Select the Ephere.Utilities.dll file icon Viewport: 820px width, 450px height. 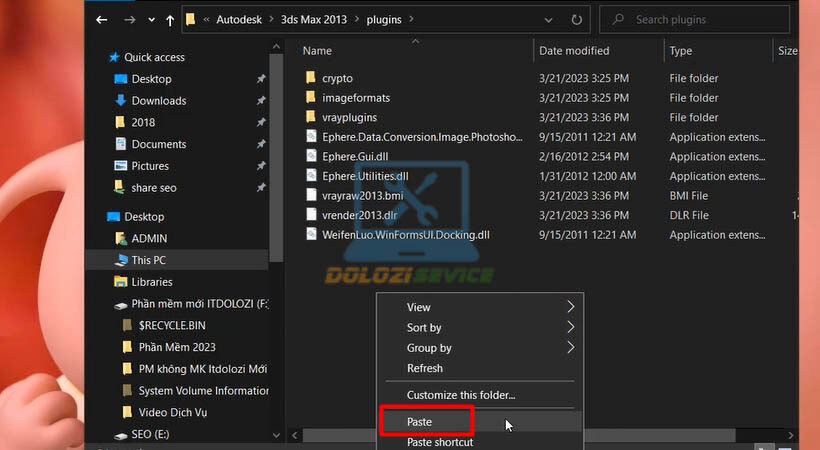[311, 175]
